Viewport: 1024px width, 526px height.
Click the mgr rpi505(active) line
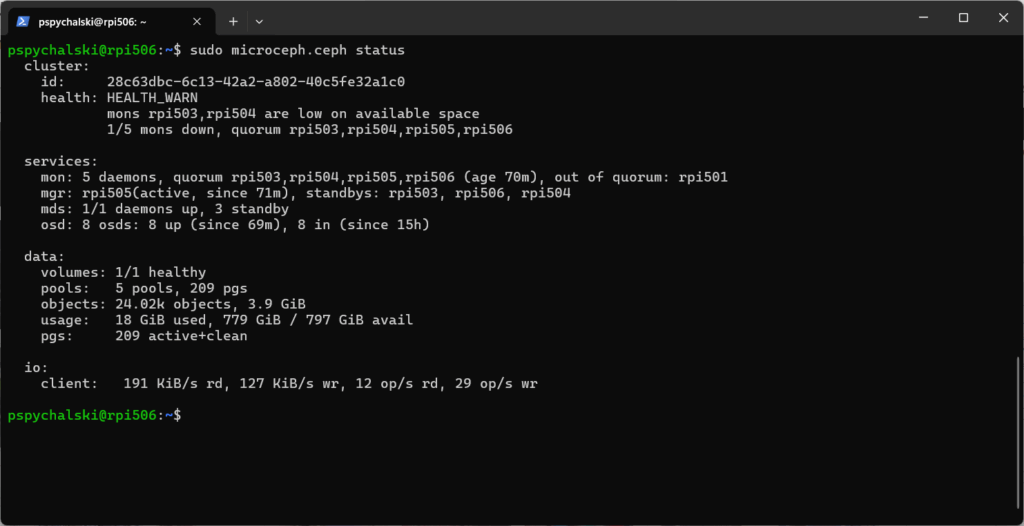306,193
